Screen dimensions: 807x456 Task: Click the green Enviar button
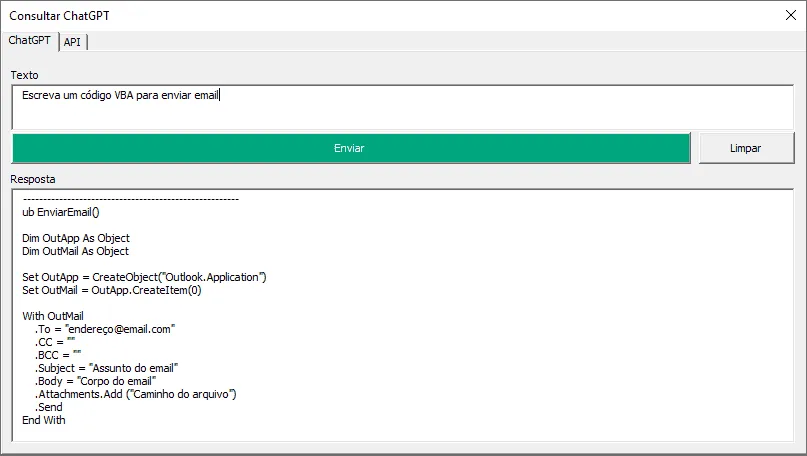[x=351, y=148]
